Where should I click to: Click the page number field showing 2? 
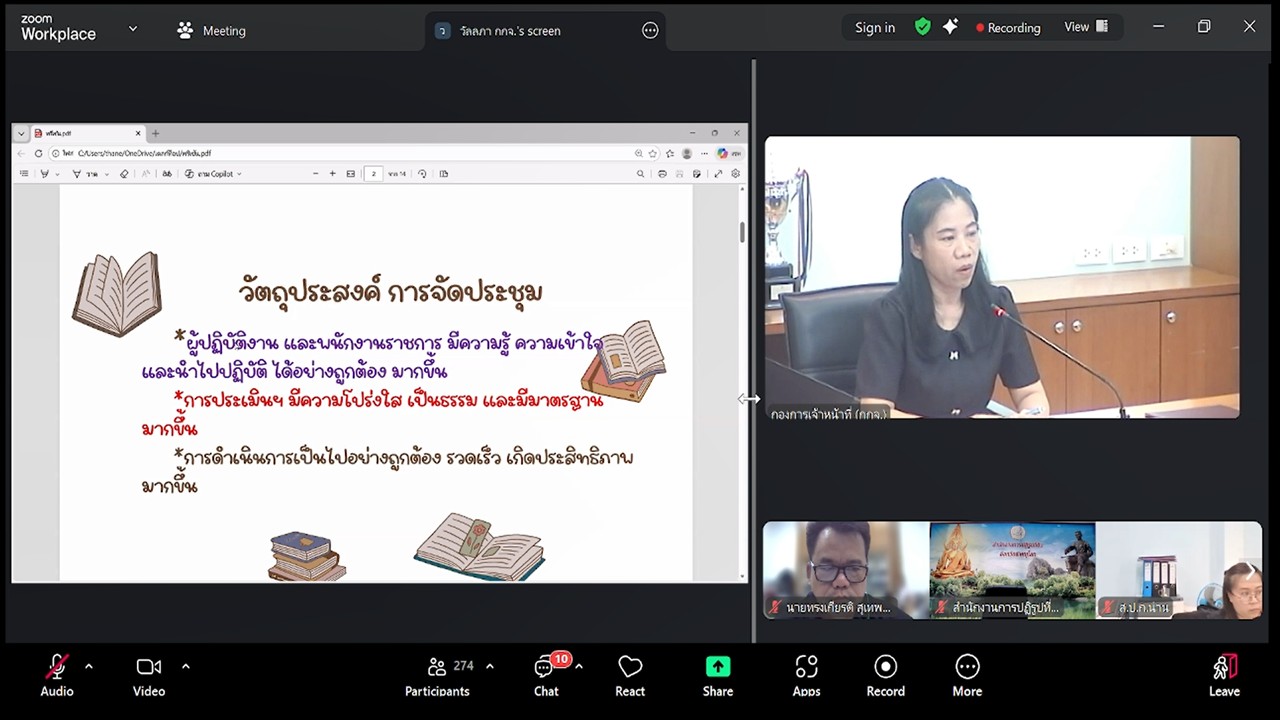tap(374, 173)
